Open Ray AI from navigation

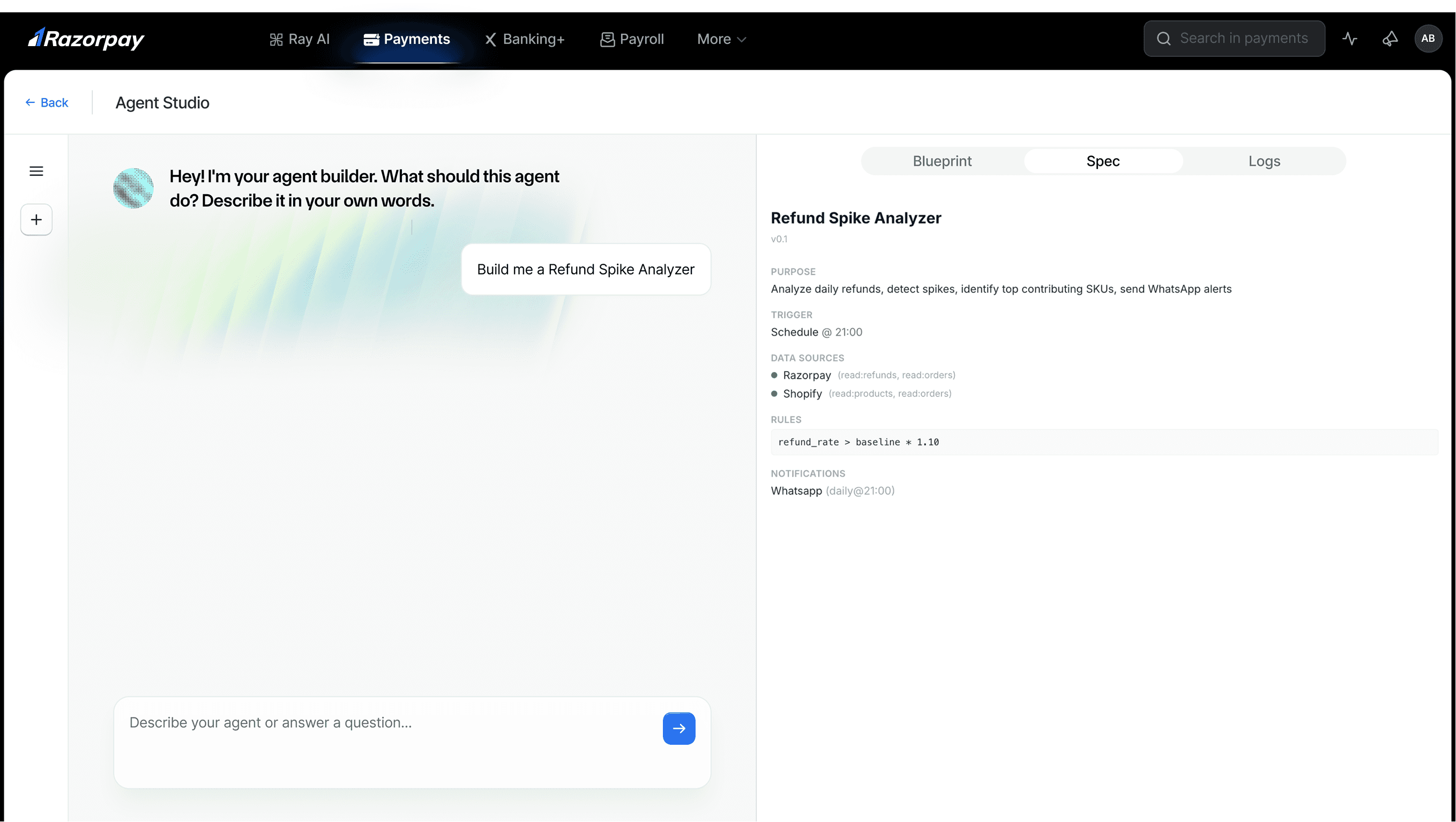click(x=300, y=39)
